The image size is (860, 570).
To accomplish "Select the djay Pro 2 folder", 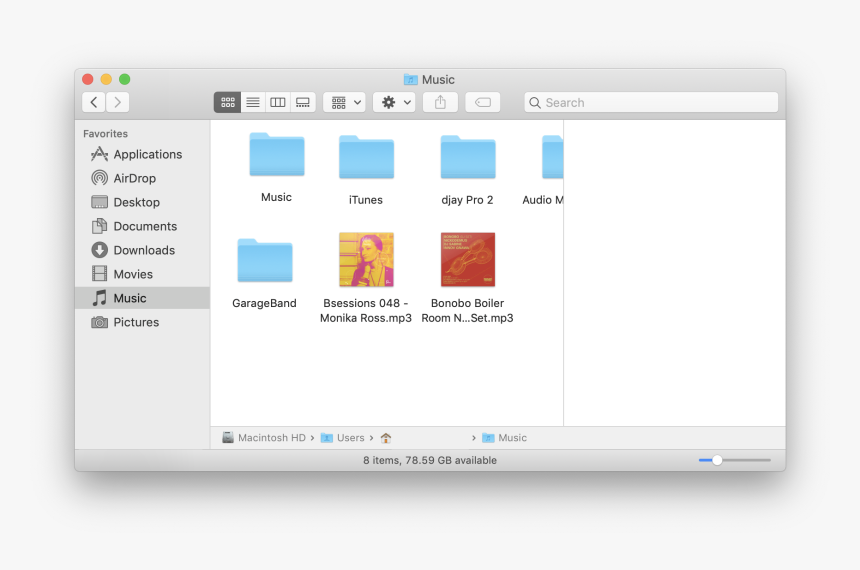I will (x=468, y=157).
